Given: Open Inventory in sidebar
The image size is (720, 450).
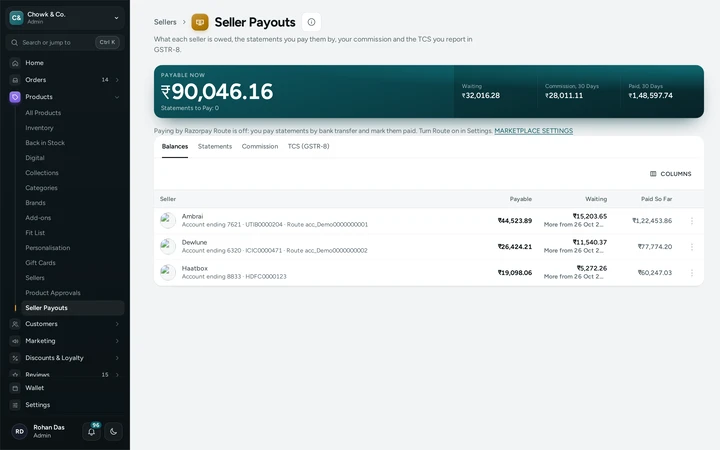Looking at the screenshot, I should click(39, 128).
